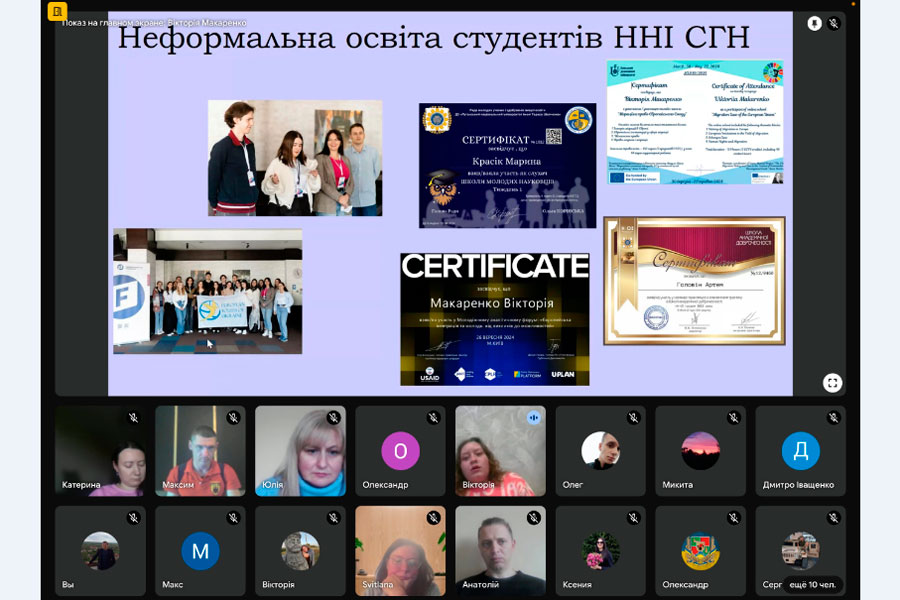
Task: Click the mute icon on Олег's tile
Action: tap(634, 418)
